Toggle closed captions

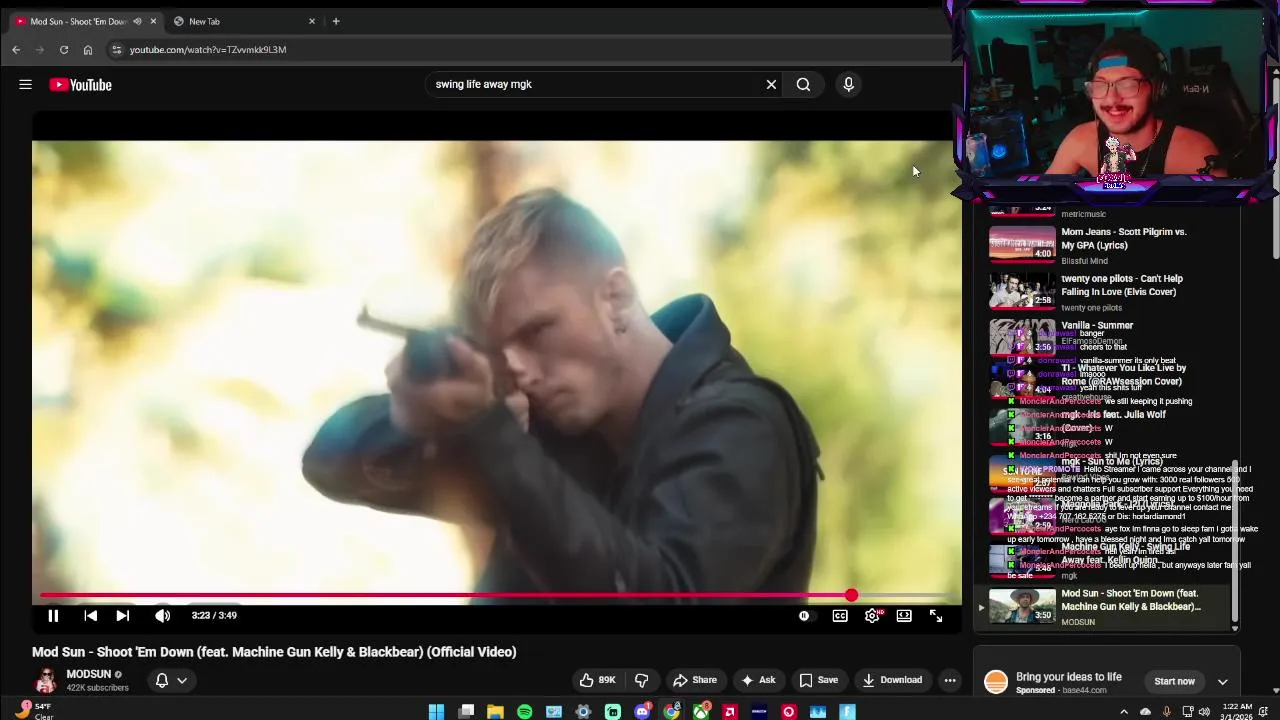pos(840,616)
